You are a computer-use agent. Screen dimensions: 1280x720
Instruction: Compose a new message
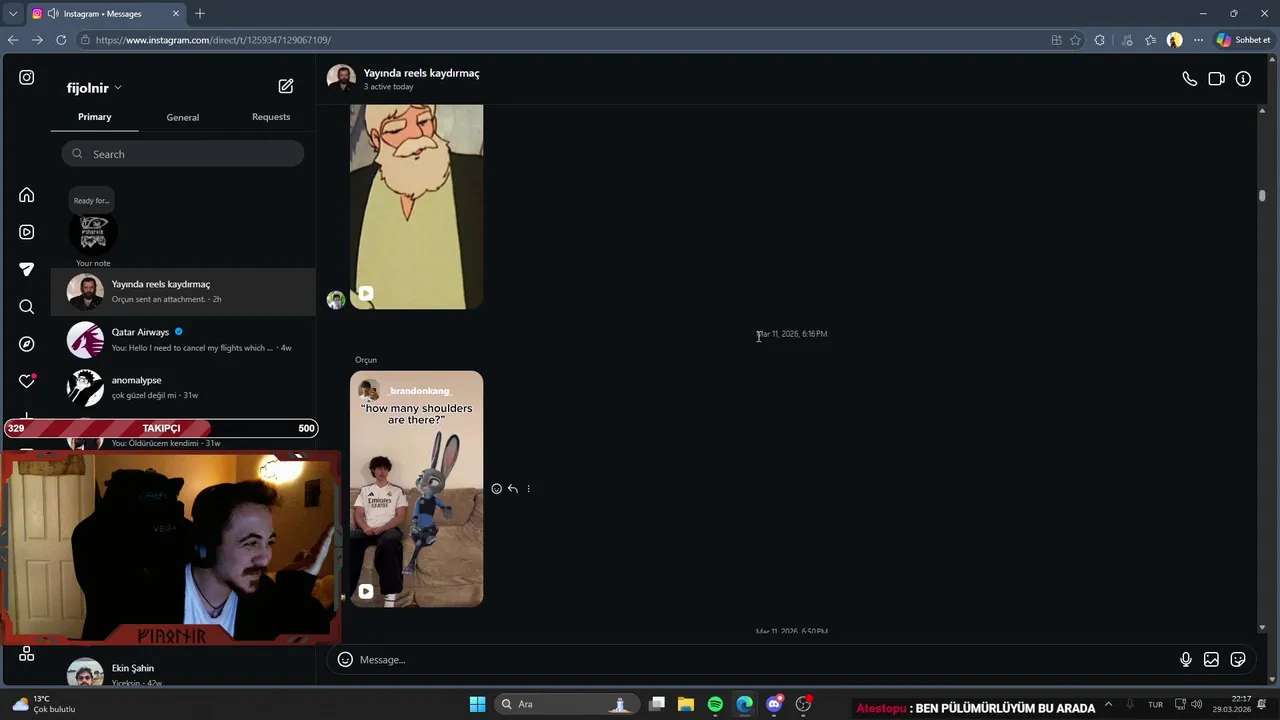tap(286, 87)
